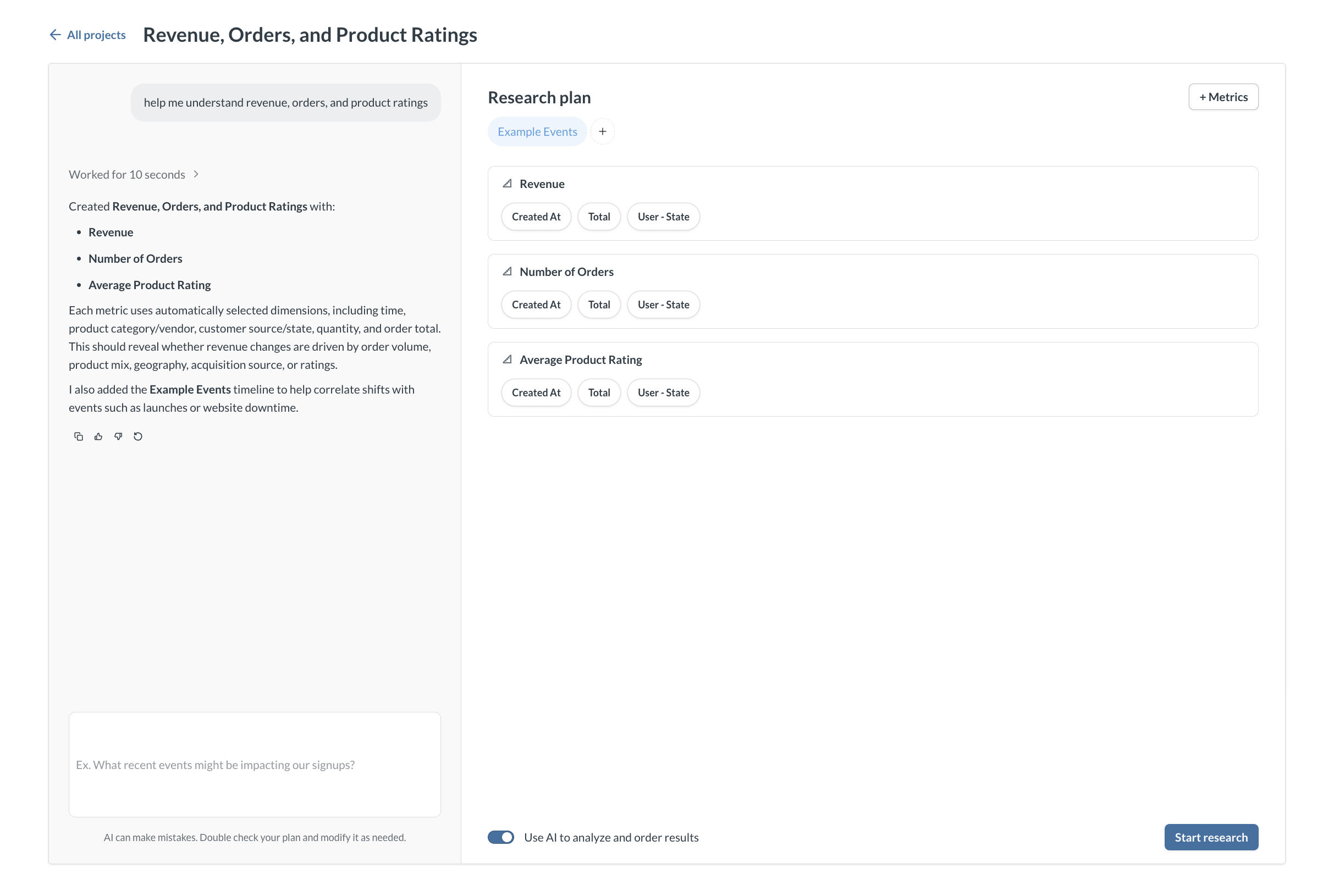Image resolution: width=1334 pixels, height=896 pixels.
Task: Click the Revenue metric card title
Action: 542,184
